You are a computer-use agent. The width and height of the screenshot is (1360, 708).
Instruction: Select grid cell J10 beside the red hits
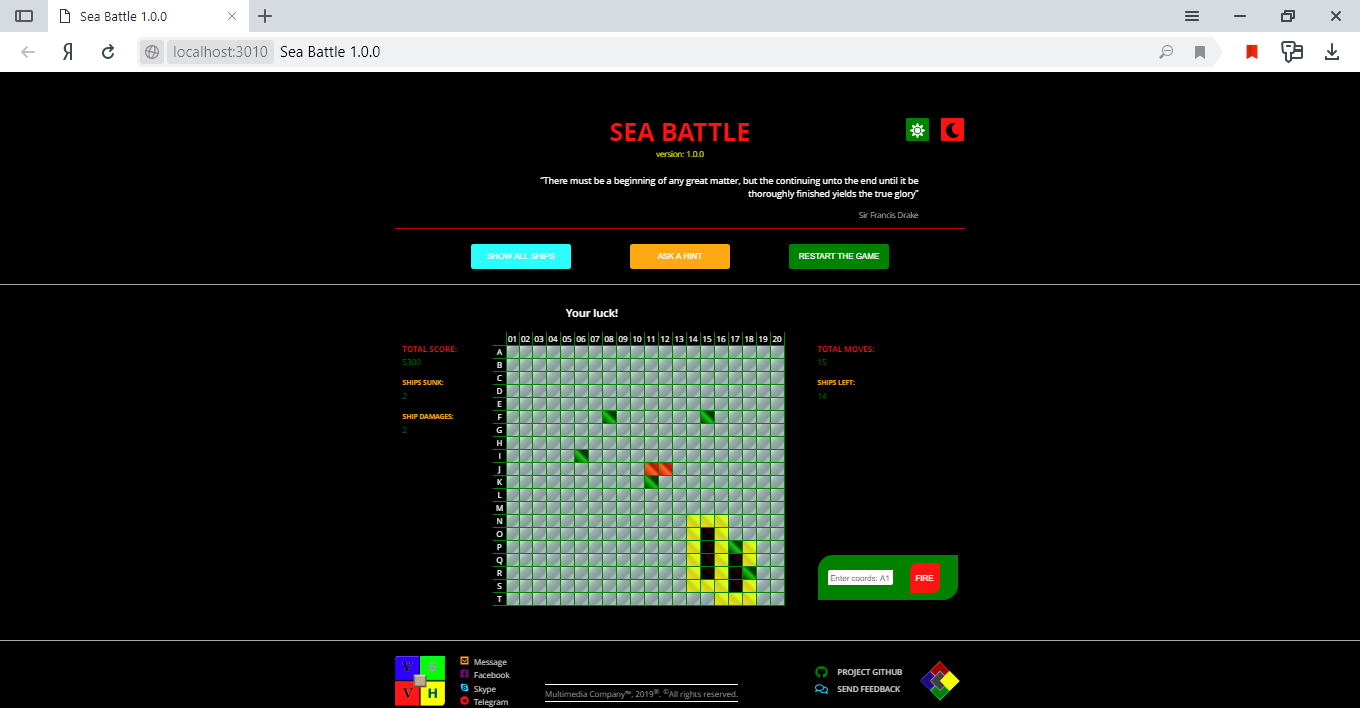point(638,469)
